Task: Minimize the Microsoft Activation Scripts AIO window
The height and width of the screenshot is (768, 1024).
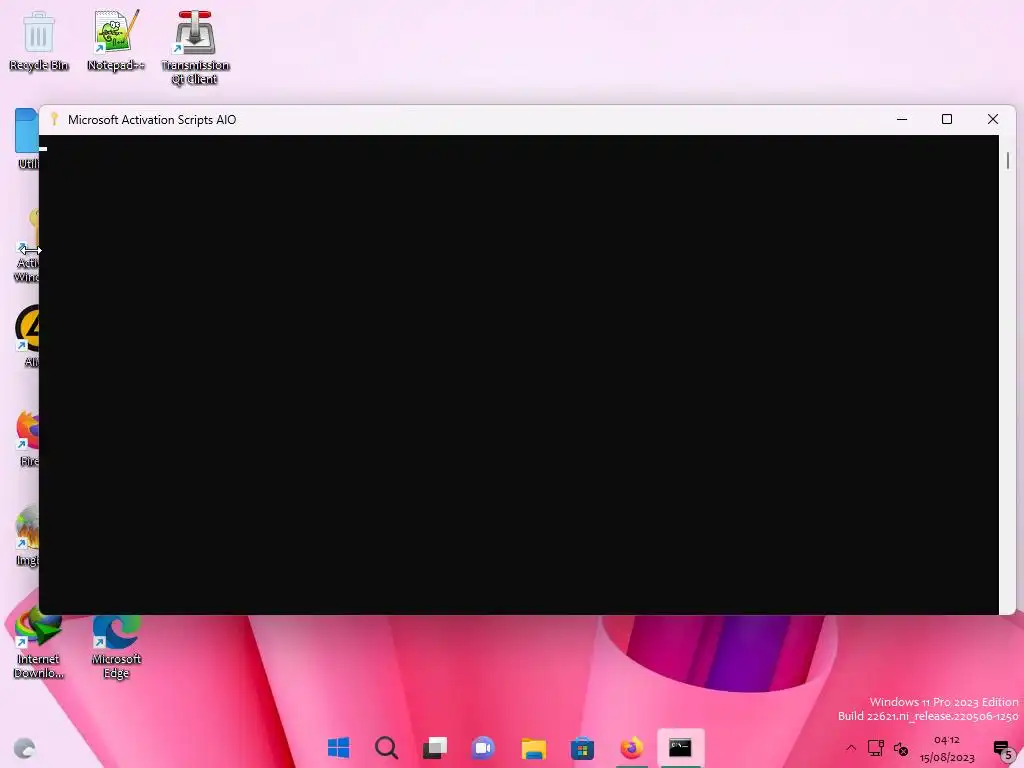Action: click(902, 120)
